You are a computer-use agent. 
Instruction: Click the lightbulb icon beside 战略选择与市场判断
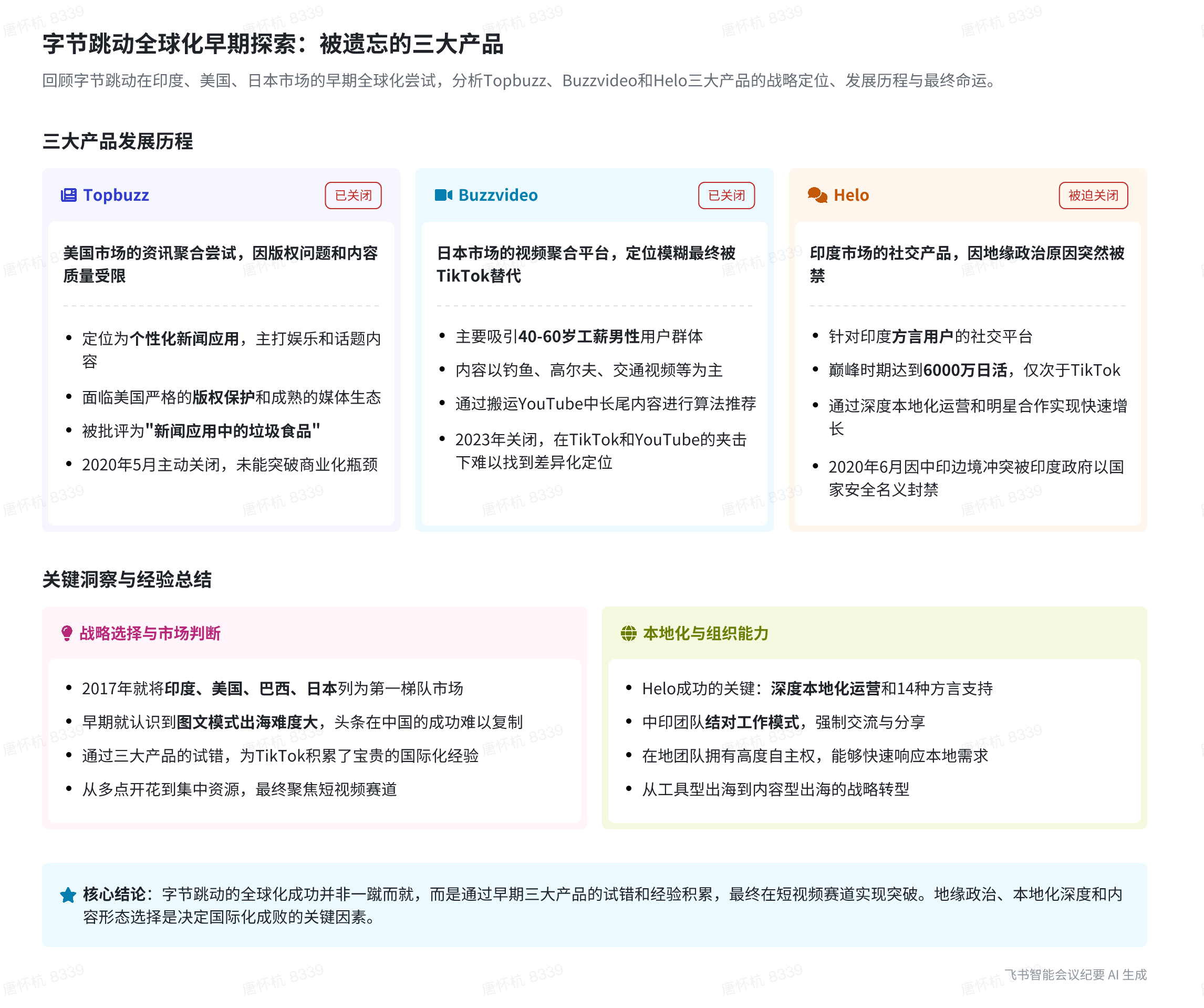(x=67, y=633)
